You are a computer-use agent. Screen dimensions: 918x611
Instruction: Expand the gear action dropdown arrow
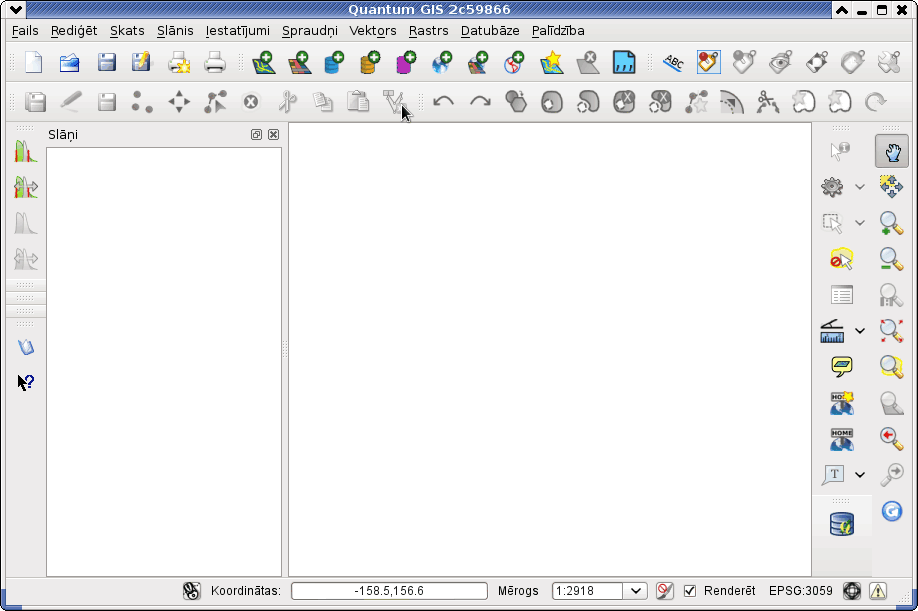coord(859,187)
